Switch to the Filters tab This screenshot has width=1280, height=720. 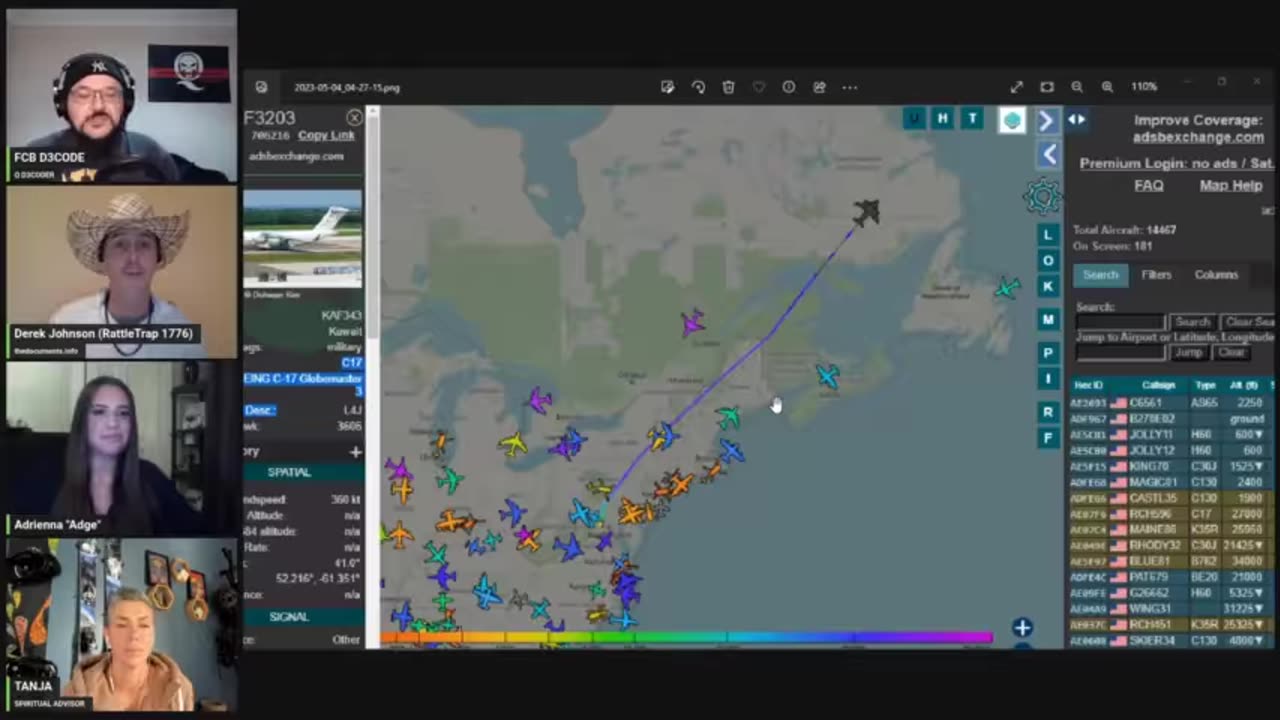coord(1156,275)
